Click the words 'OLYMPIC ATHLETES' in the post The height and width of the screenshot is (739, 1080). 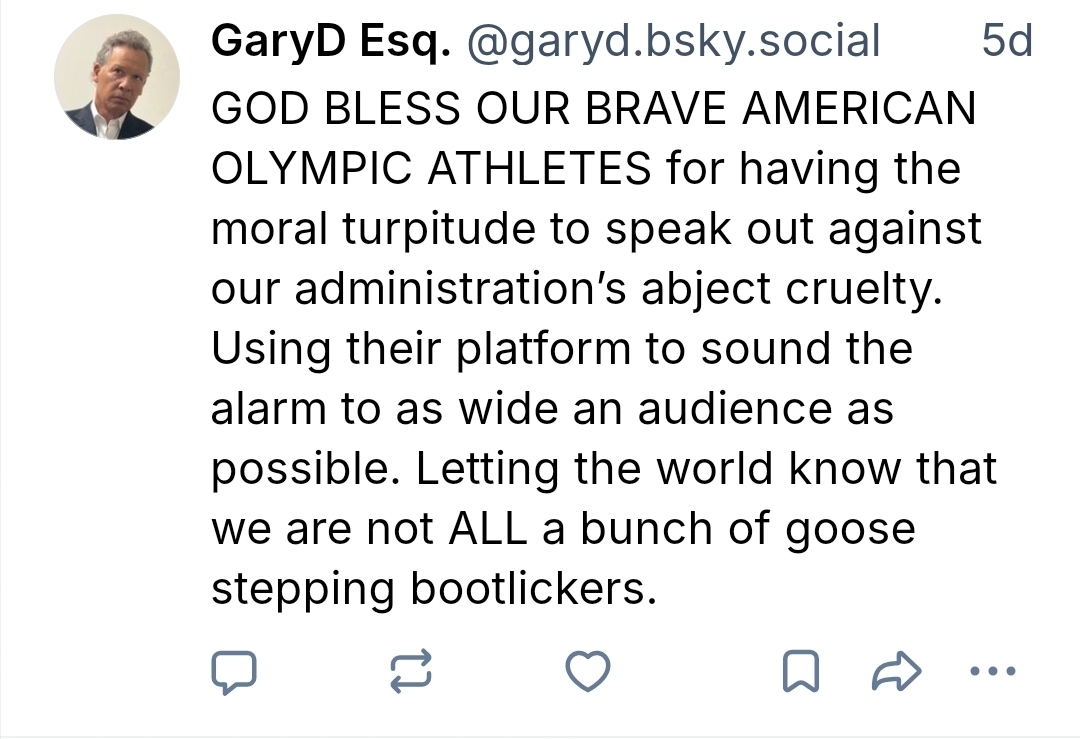coord(431,169)
